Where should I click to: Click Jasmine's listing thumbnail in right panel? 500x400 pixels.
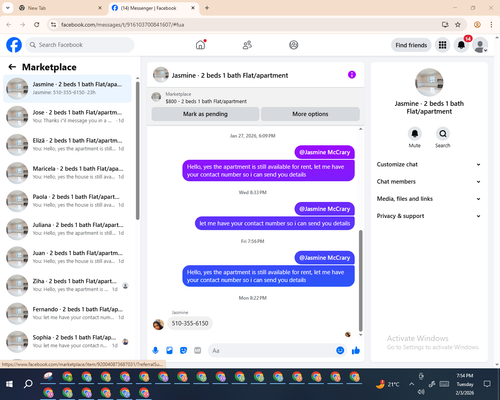pyautogui.click(x=429, y=82)
